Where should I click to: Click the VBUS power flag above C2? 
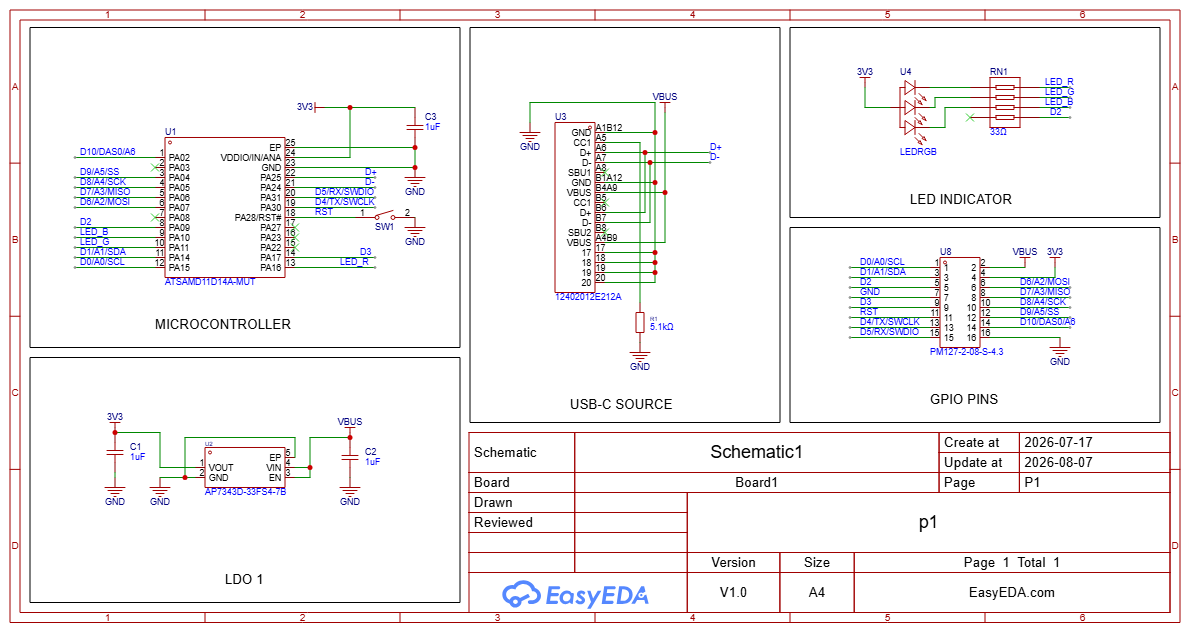pos(350,425)
